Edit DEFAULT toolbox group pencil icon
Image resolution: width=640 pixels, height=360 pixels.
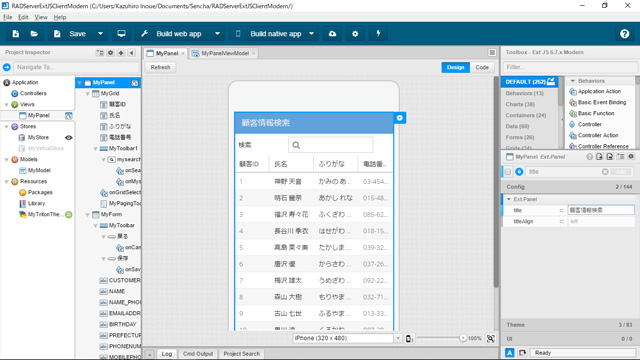tap(551, 81)
